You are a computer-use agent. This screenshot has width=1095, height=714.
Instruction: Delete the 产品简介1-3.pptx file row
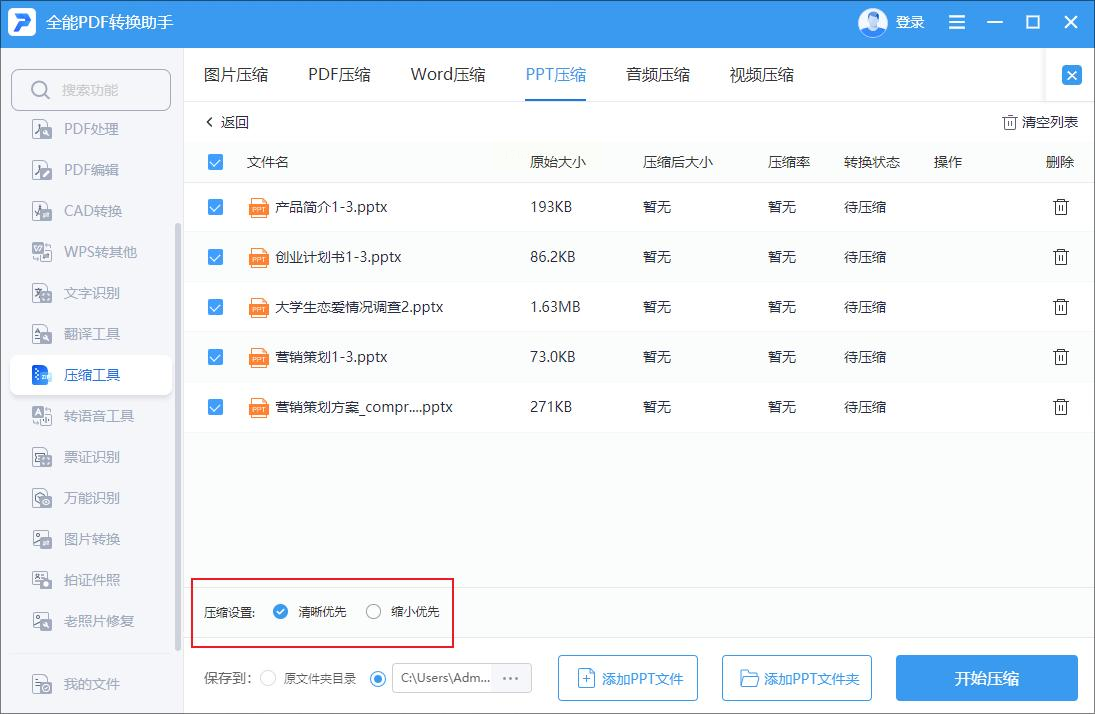tap(1060, 207)
